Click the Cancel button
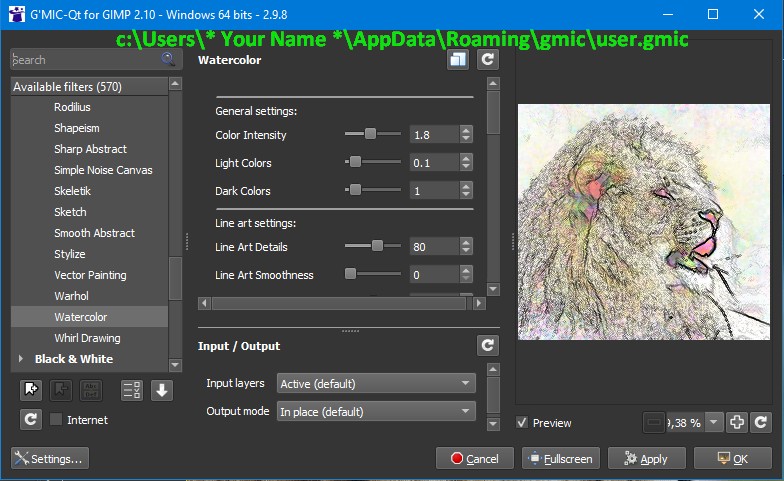The height and width of the screenshot is (481, 784). [474, 458]
